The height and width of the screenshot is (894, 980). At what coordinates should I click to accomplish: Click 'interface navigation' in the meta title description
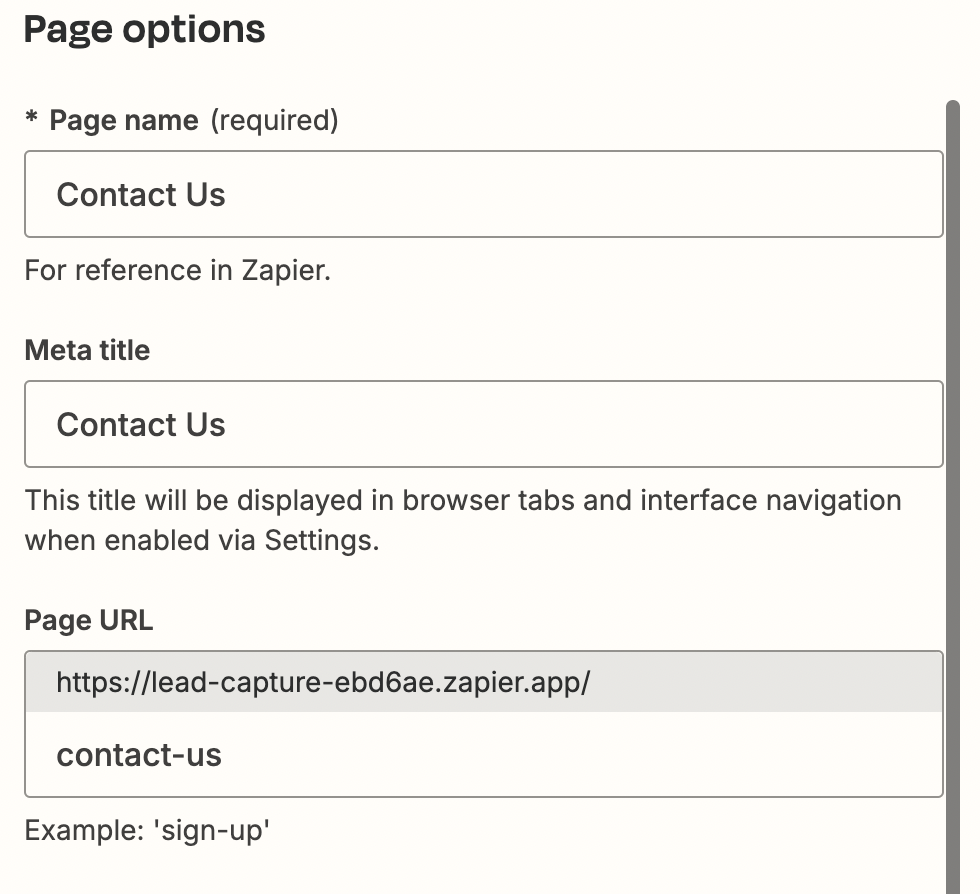pyautogui.click(x=770, y=500)
